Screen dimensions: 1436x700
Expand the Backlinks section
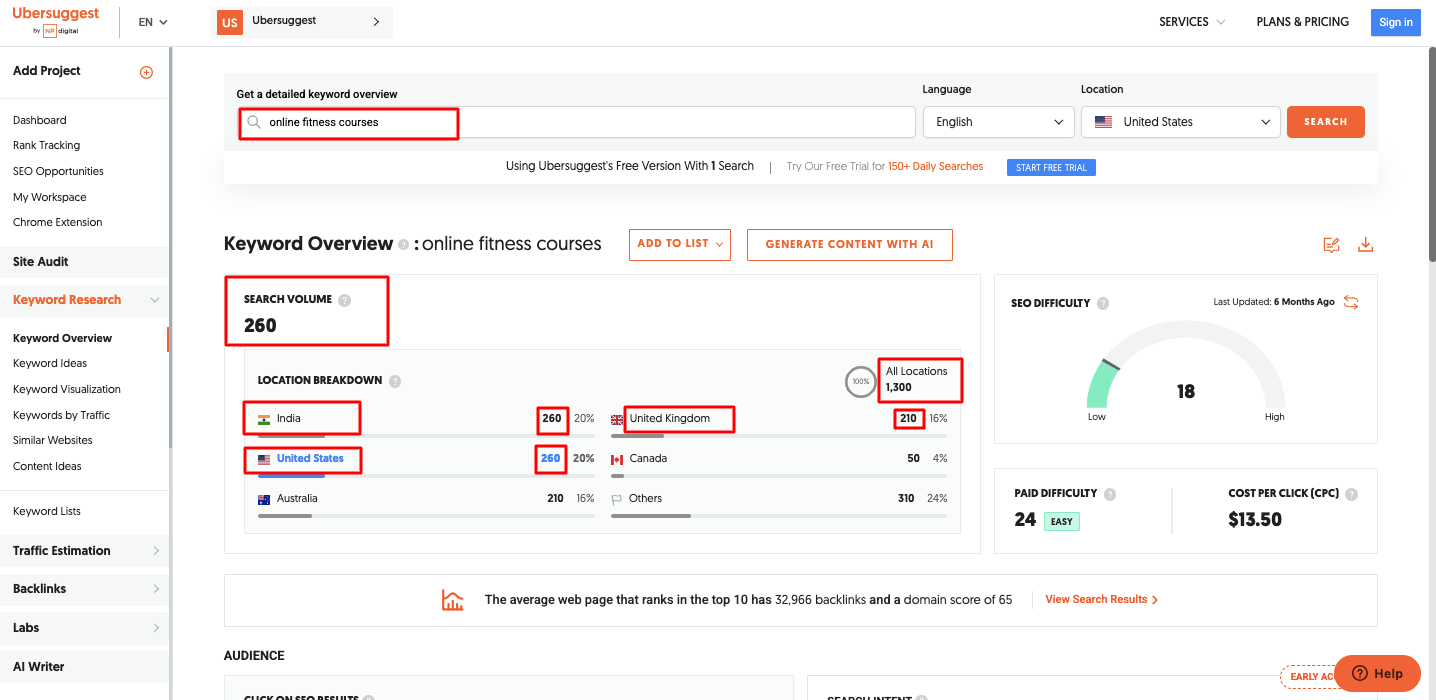156,589
